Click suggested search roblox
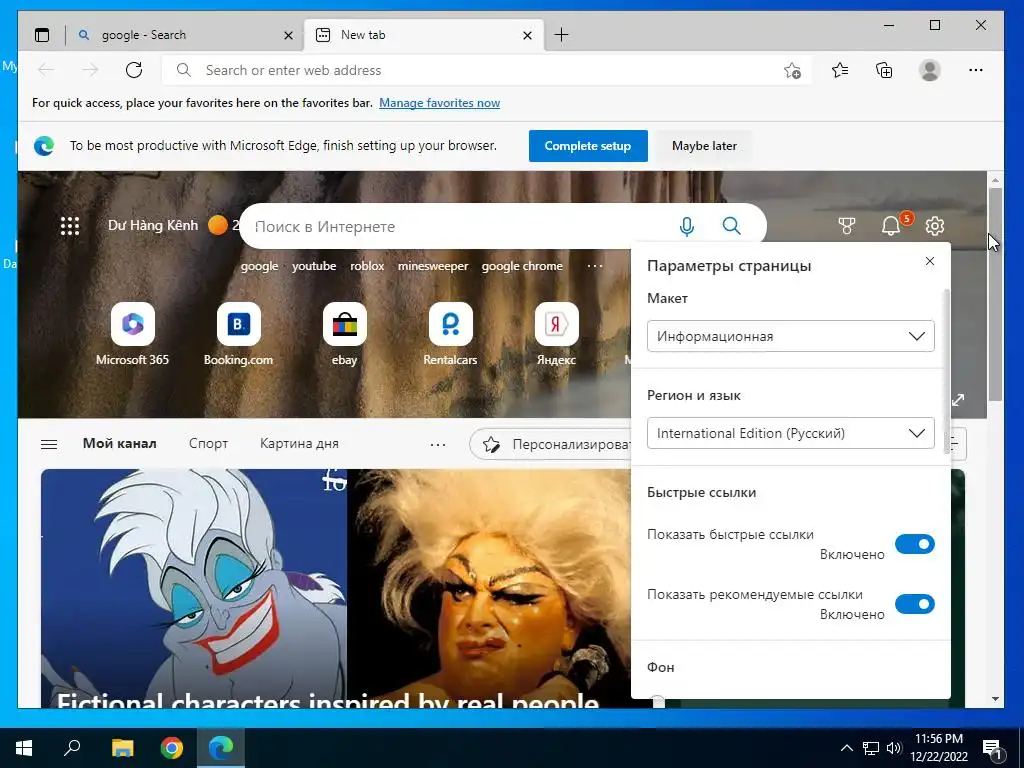Image resolution: width=1024 pixels, height=768 pixels. [367, 266]
